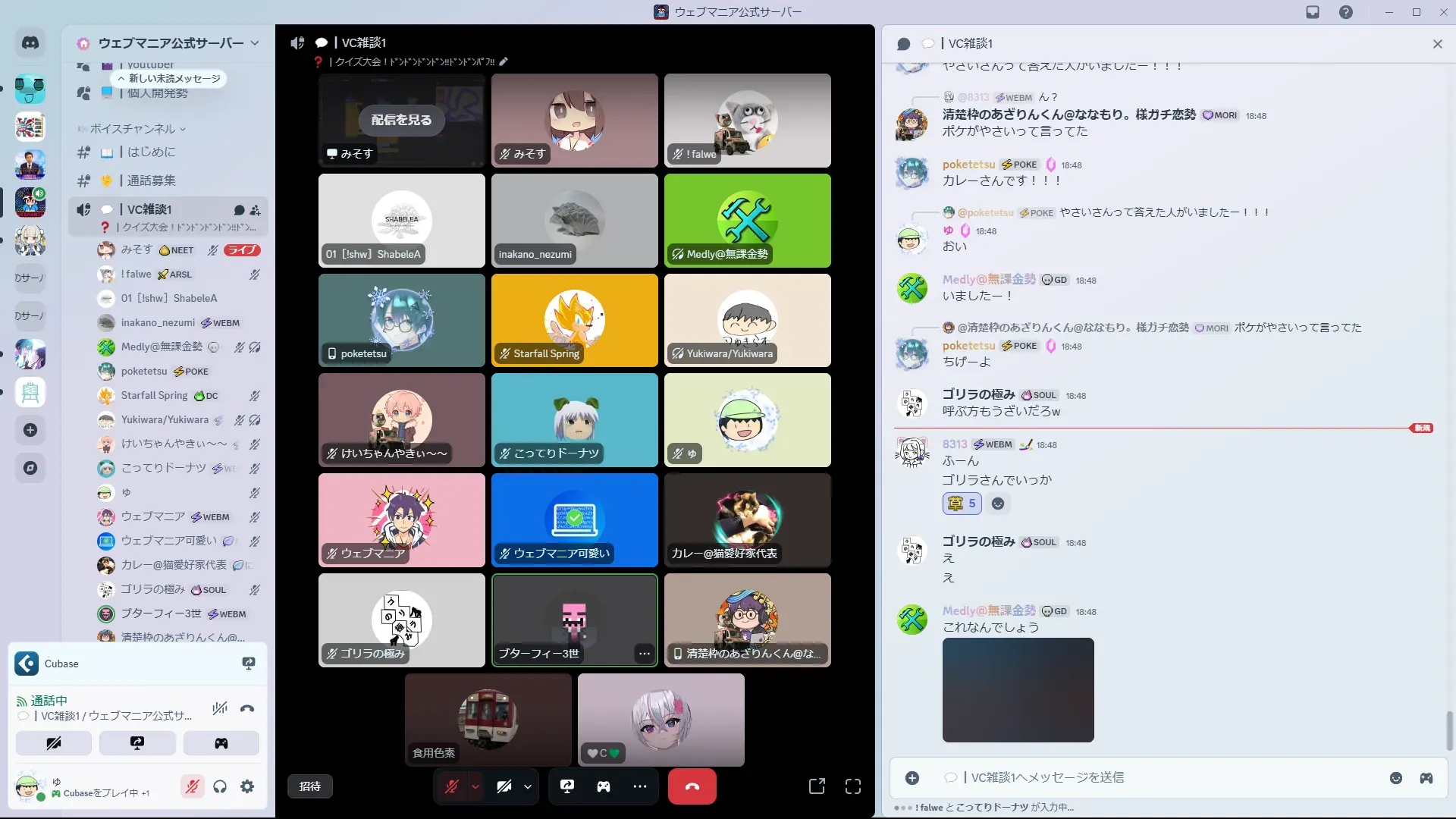Click message input field for VC雑談1
Viewport: 1456px width, 819px height.
coord(1137,777)
